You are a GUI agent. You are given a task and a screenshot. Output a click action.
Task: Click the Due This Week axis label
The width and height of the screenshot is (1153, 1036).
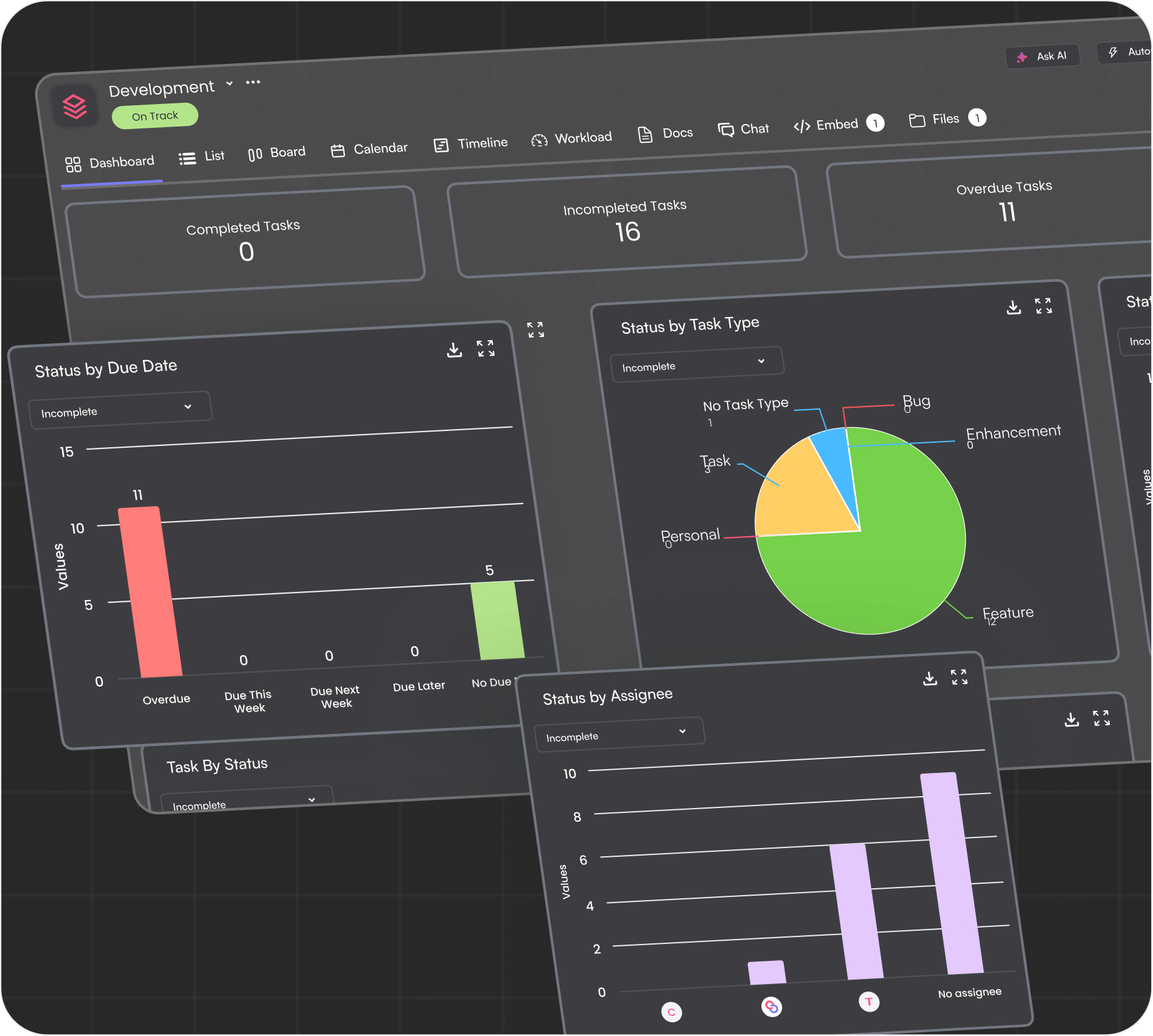coord(249,702)
